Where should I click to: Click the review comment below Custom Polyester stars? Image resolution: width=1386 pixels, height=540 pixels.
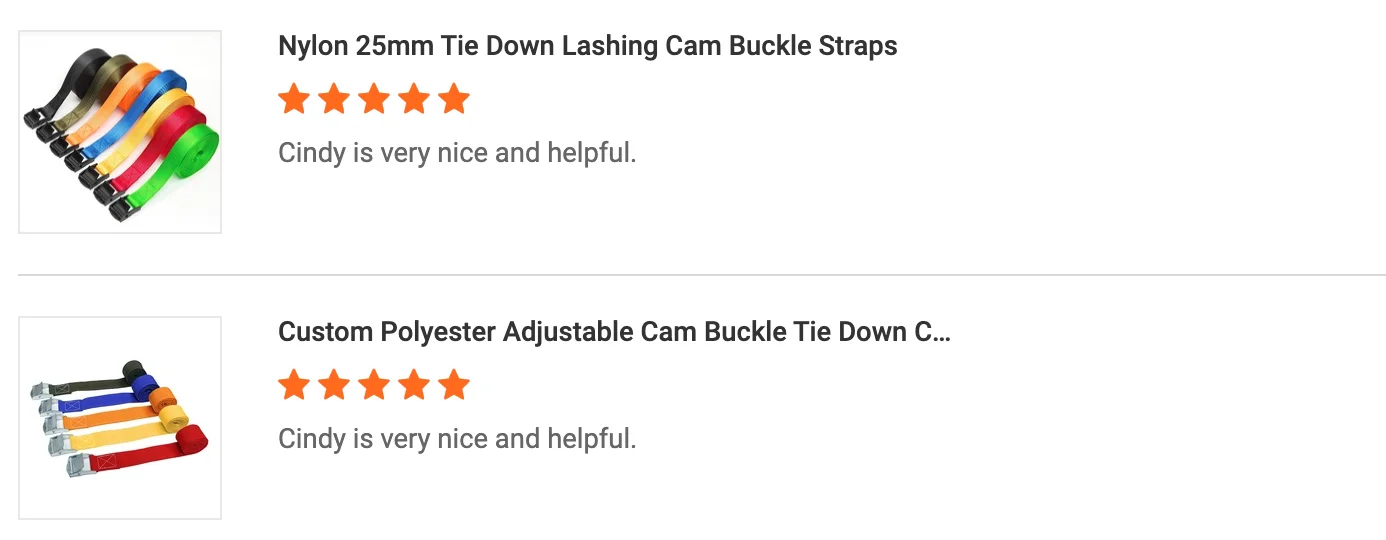[x=457, y=439]
